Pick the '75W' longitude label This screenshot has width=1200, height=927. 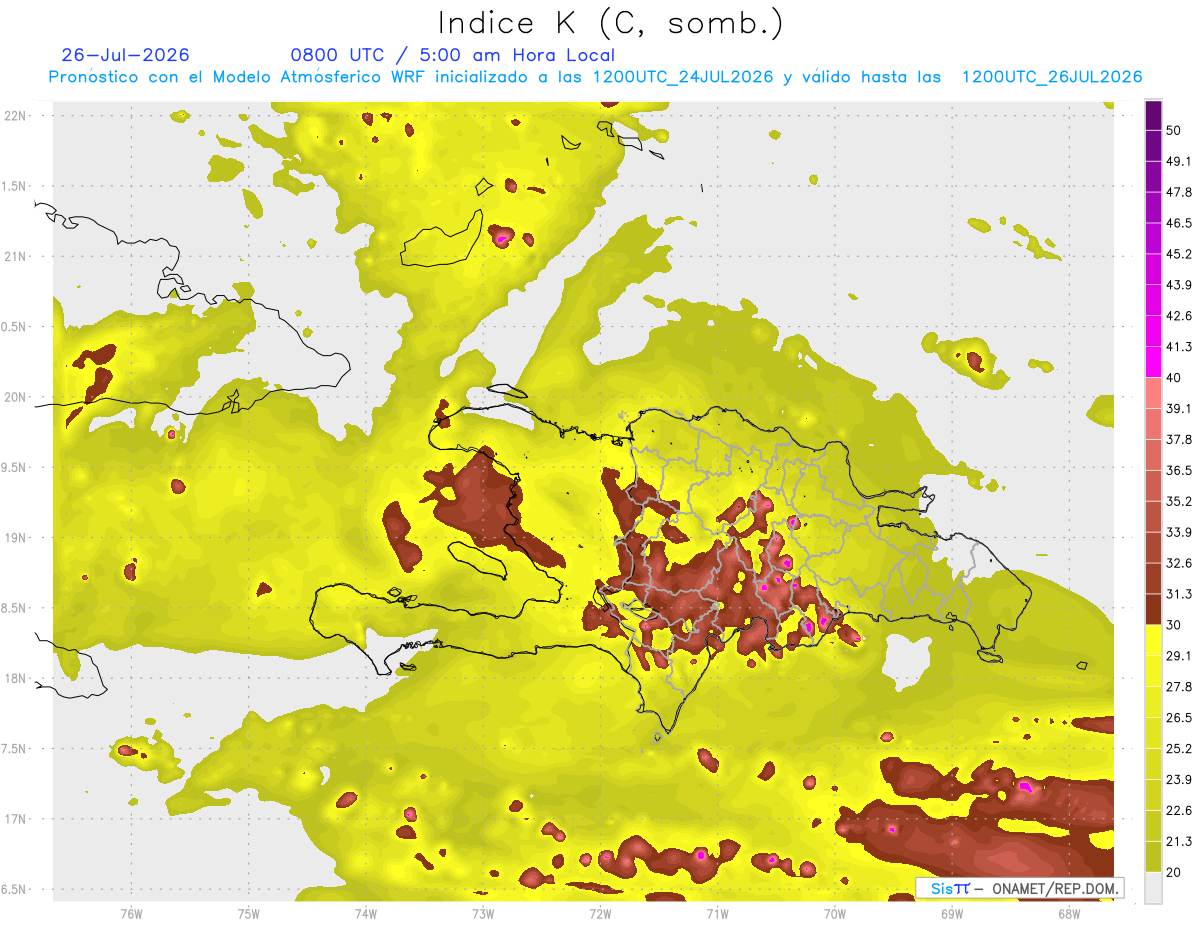click(x=249, y=913)
